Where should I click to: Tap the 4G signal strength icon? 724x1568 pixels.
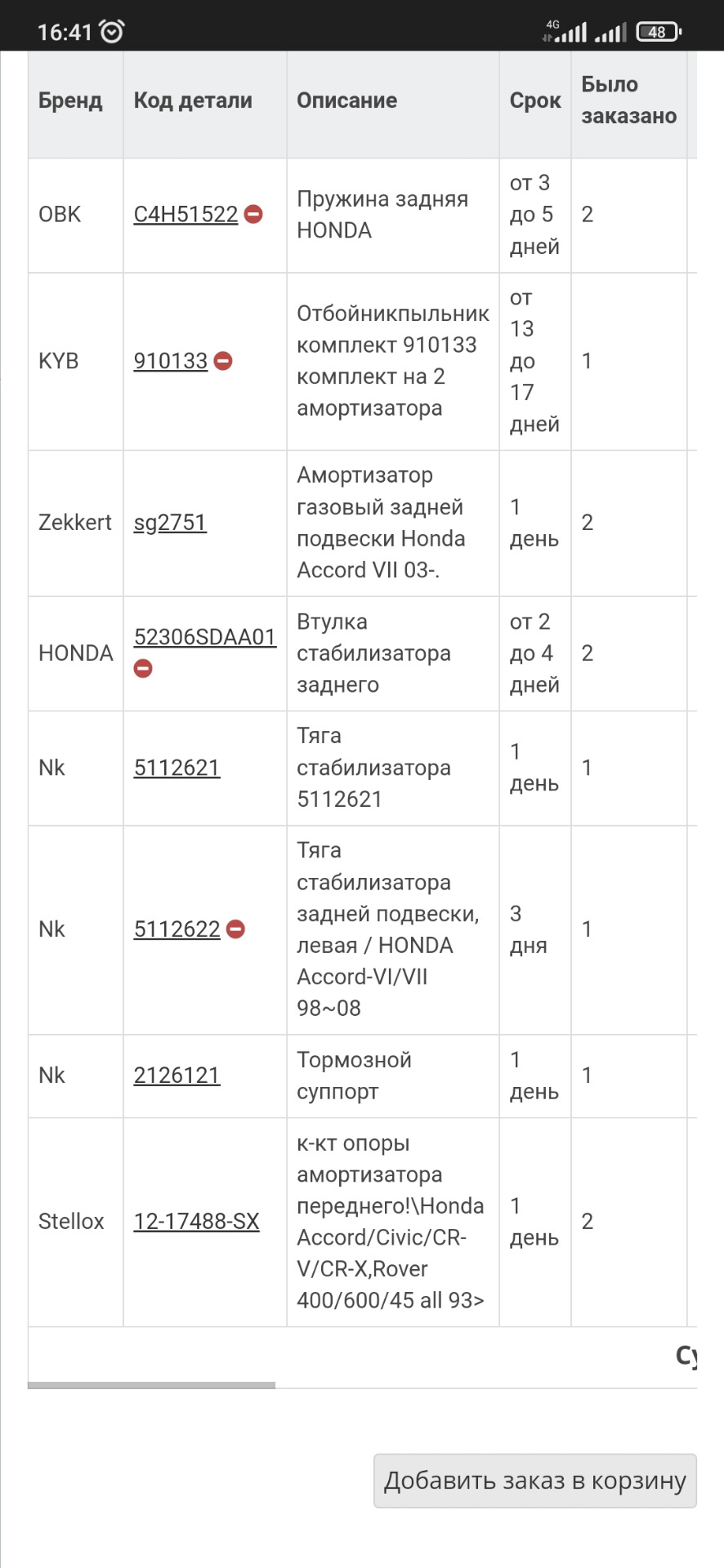click(565, 32)
